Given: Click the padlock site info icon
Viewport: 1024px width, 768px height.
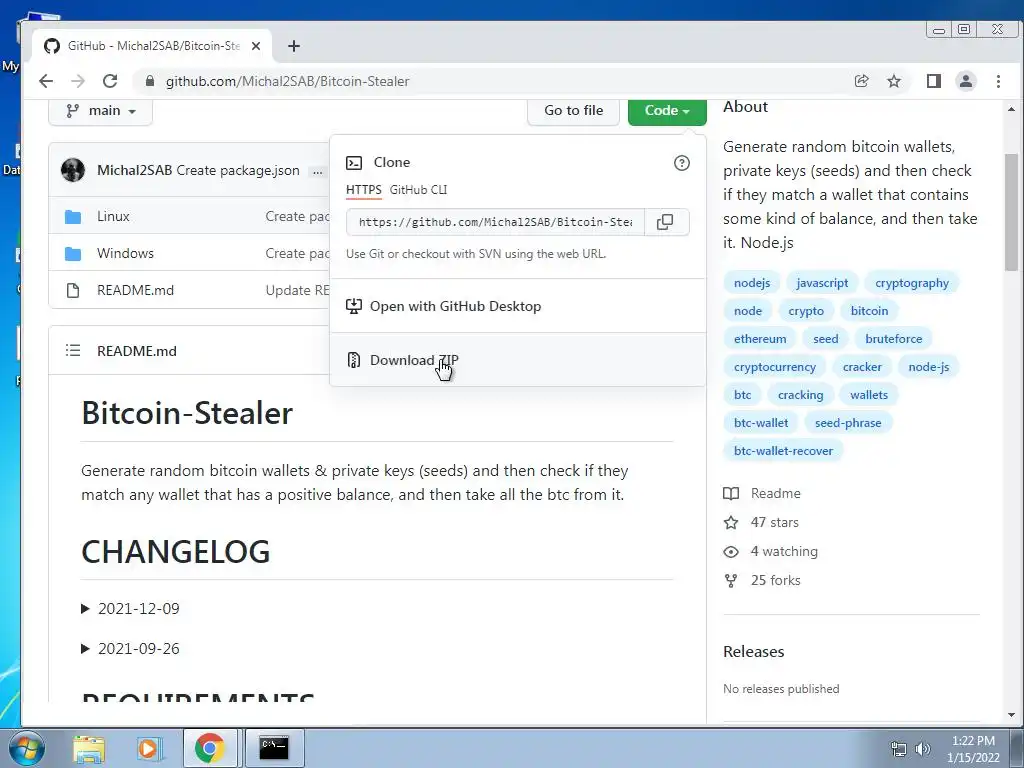Looking at the screenshot, I should 150,81.
